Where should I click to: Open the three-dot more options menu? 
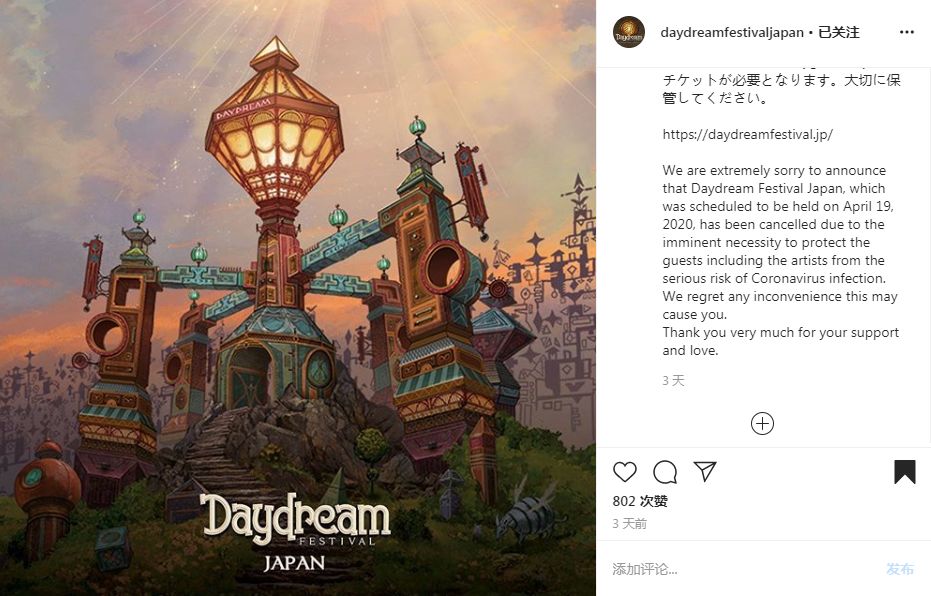coord(907,32)
